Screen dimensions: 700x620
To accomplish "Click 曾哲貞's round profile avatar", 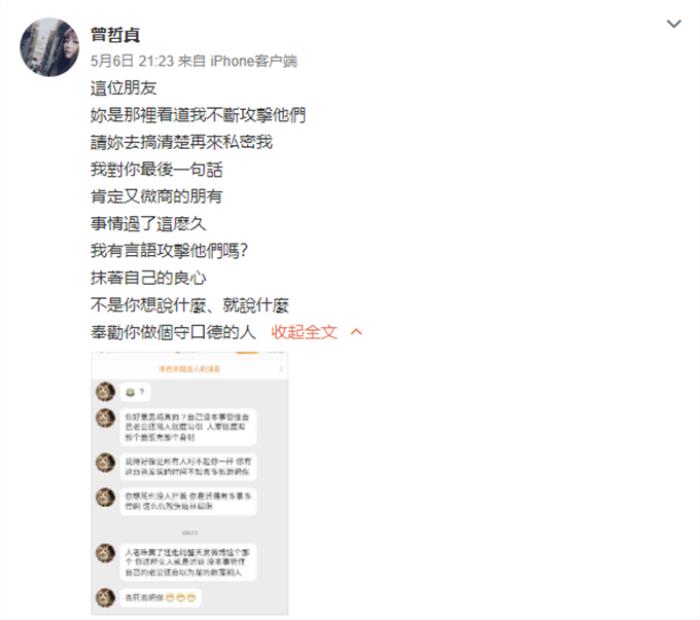I will pyautogui.click(x=50, y=47).
